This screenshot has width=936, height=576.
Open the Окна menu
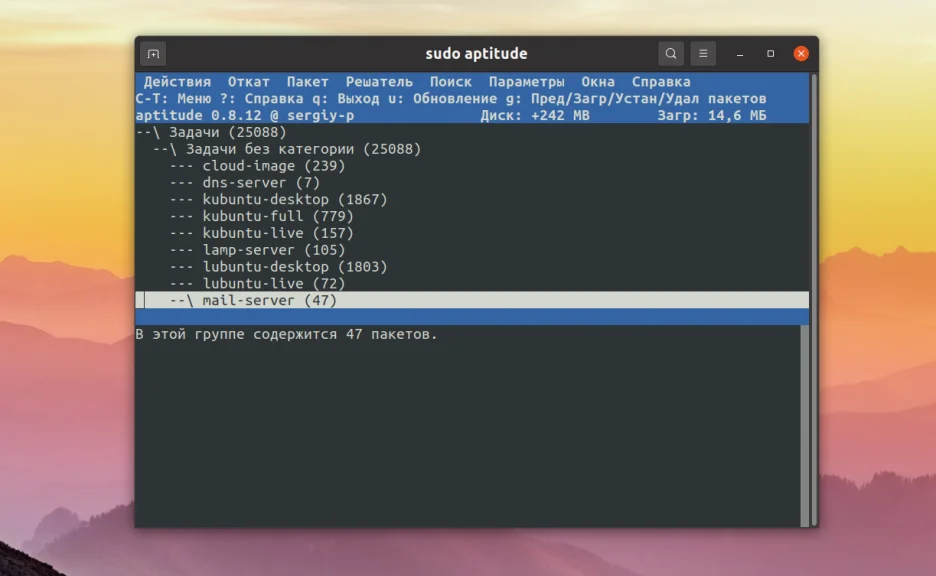(x=599, y=81)
